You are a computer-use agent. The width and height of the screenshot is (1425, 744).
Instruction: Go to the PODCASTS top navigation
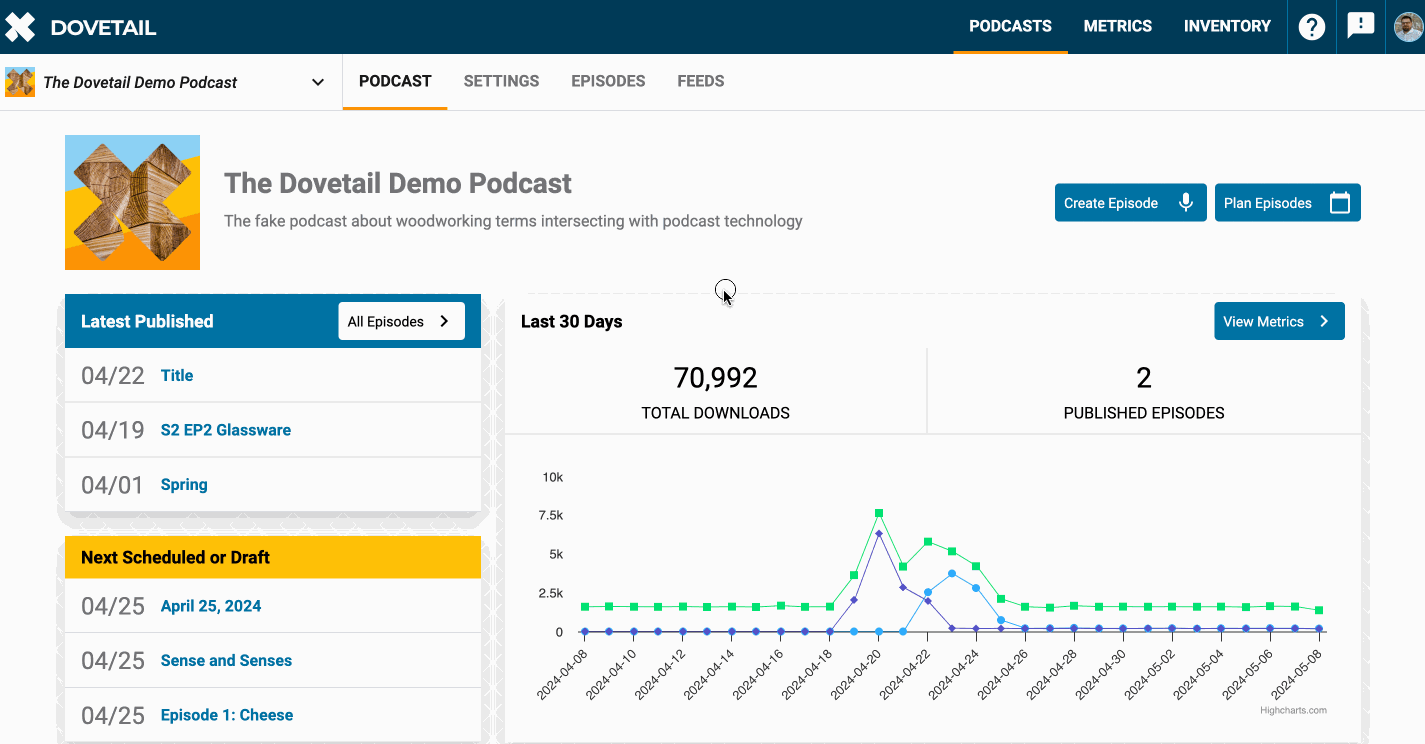1010,26
